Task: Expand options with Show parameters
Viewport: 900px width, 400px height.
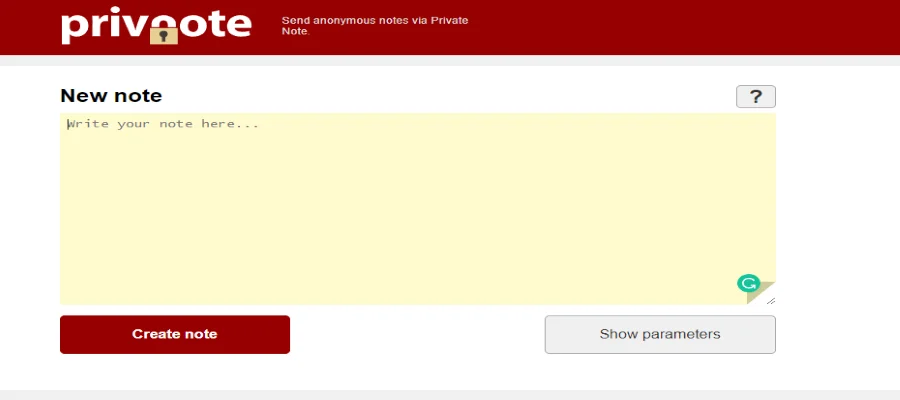Action: click(660, 334)
